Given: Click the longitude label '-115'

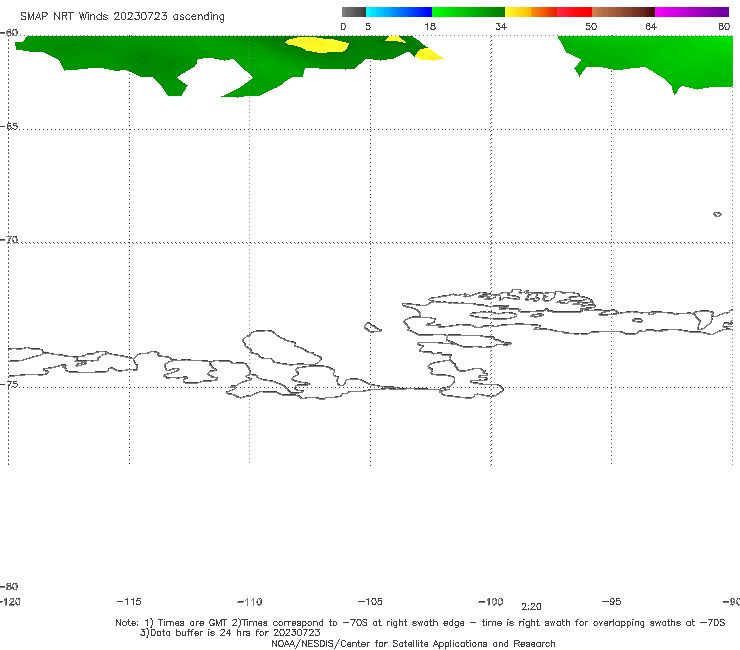Looking at the screenshot, I should point(129,602).
